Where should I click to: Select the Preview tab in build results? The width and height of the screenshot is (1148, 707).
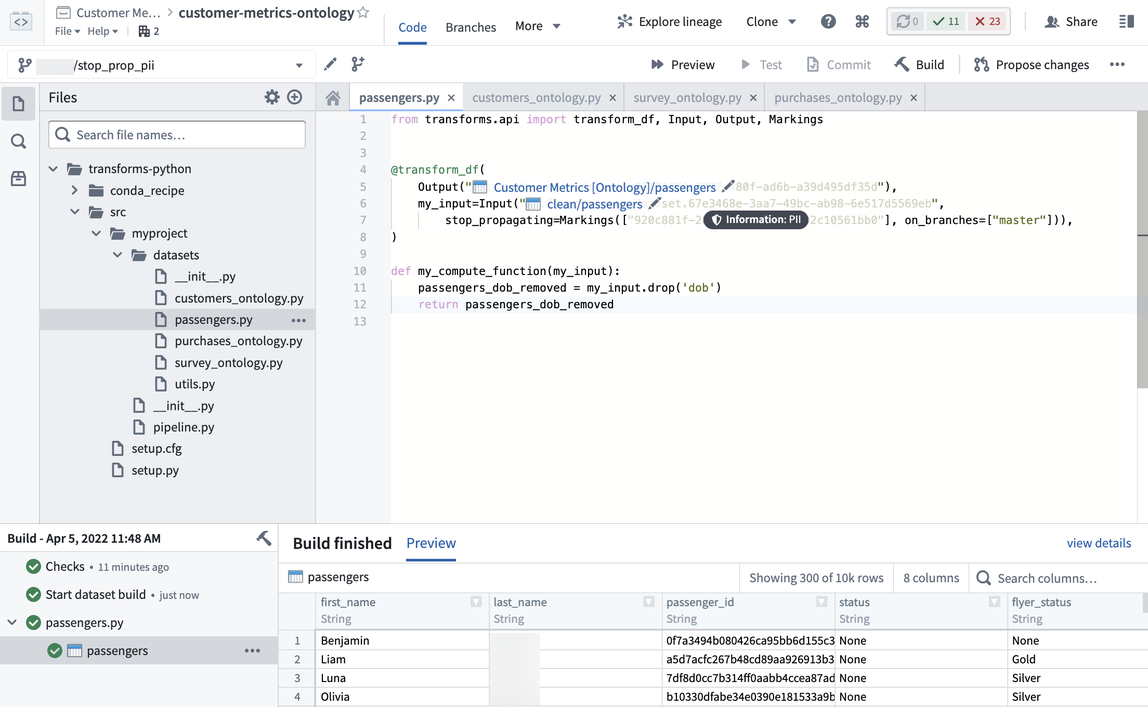(x=431, y=543)
